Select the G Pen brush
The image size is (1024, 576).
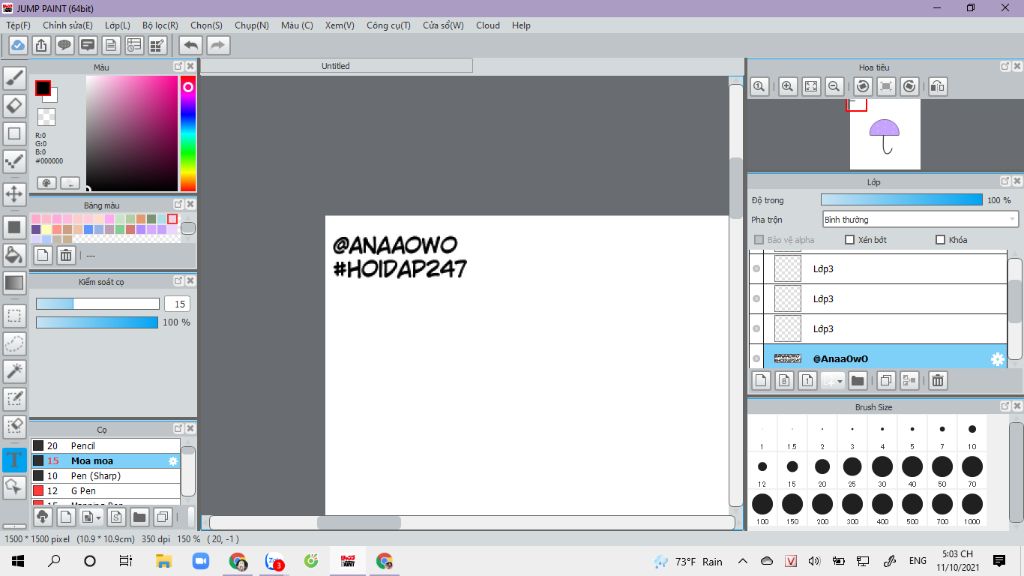click(x=106, y=490)
